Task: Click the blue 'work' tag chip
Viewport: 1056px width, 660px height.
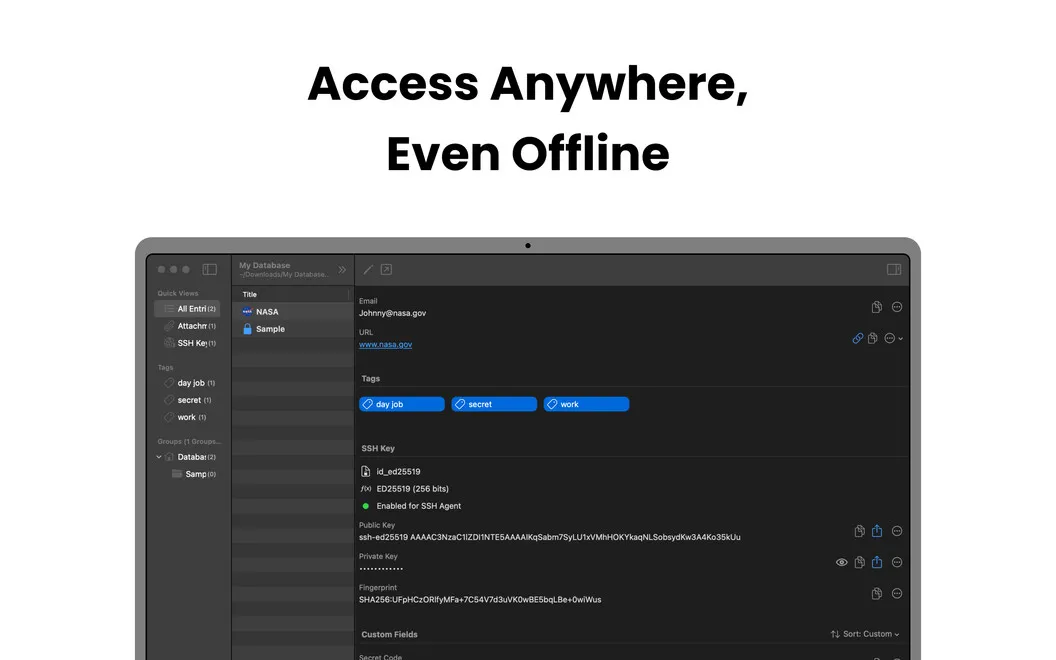Action: pos(586,404)
